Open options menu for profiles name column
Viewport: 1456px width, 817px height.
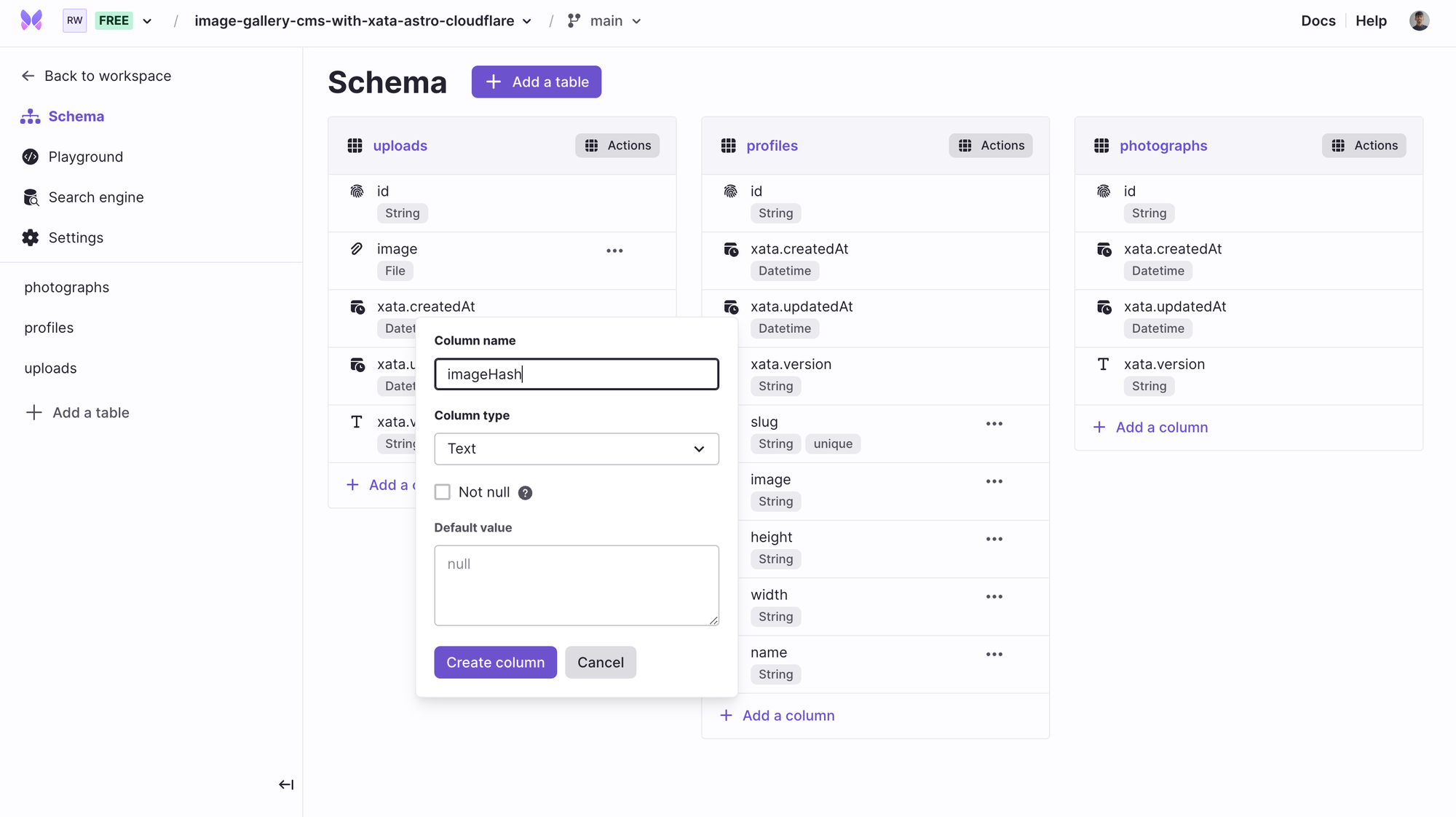coord(994,654)
